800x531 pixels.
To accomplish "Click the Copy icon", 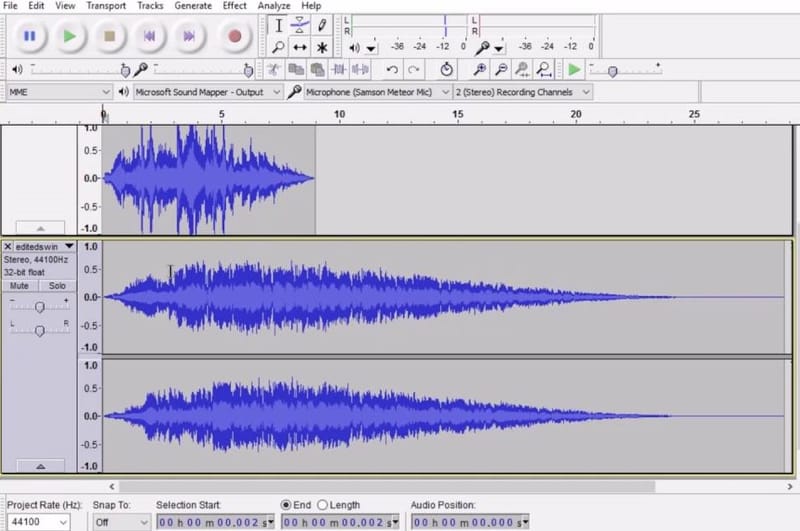I will (296, 69).
